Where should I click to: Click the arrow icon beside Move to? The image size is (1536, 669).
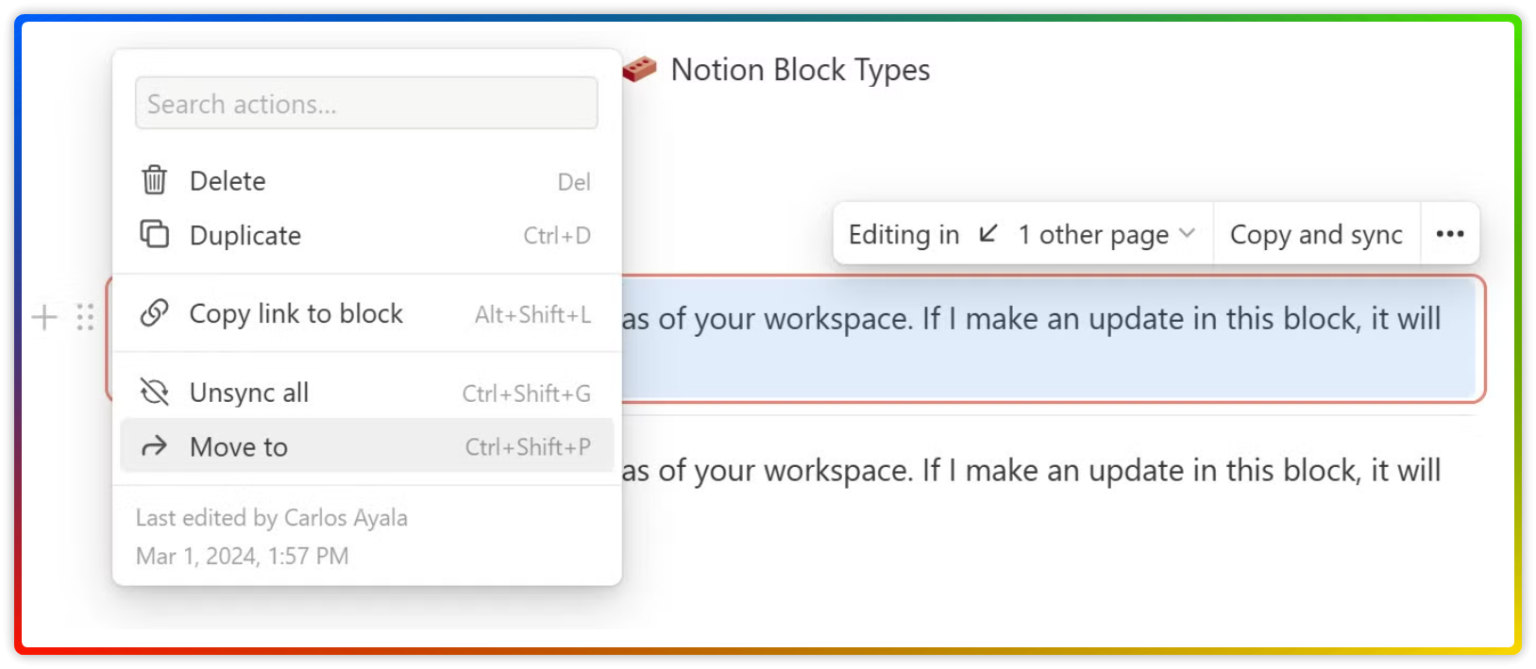pos(155,447)
